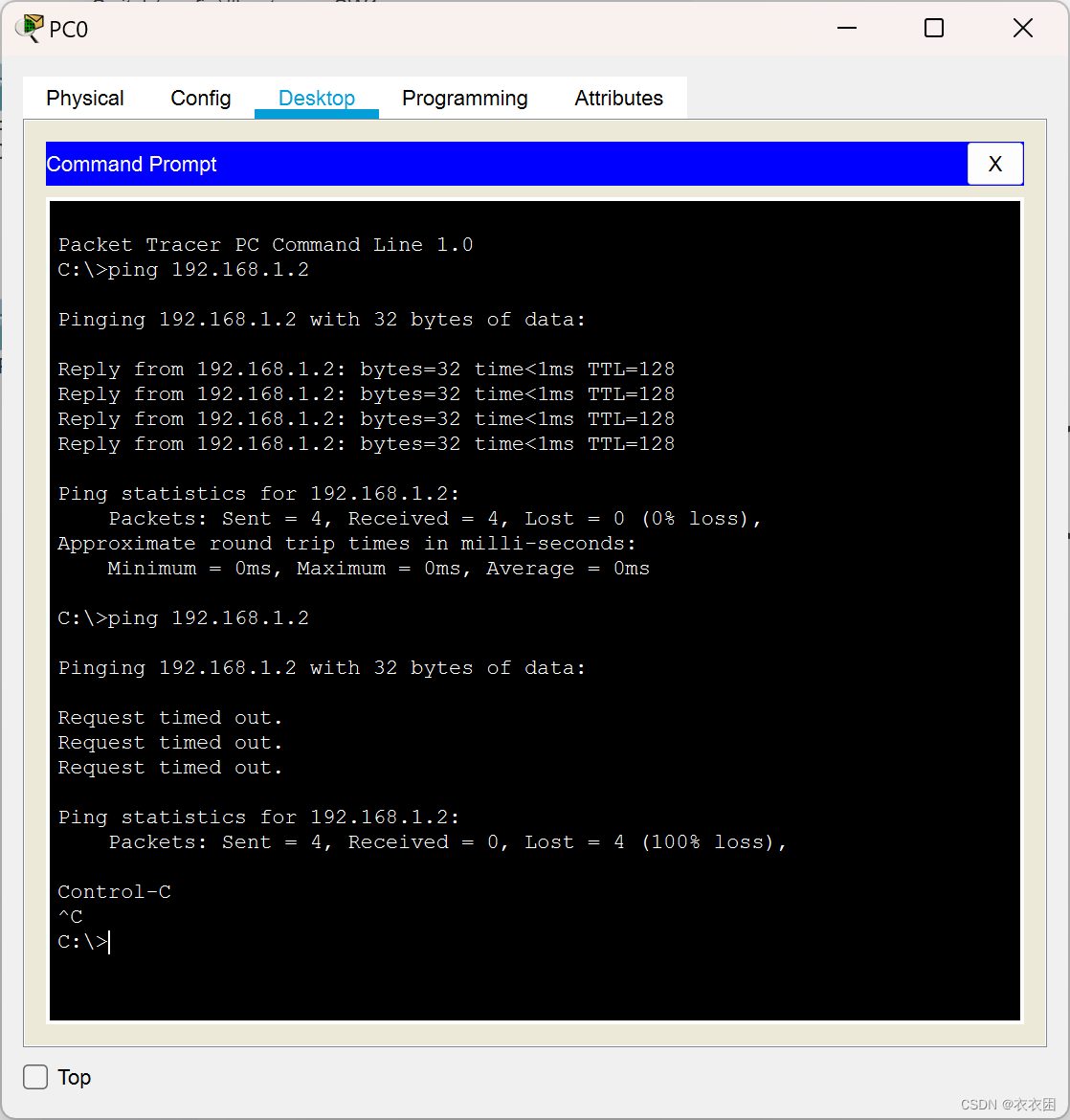Click the '^C' line in terminal
The image size is (1070, 1120).
70,916
